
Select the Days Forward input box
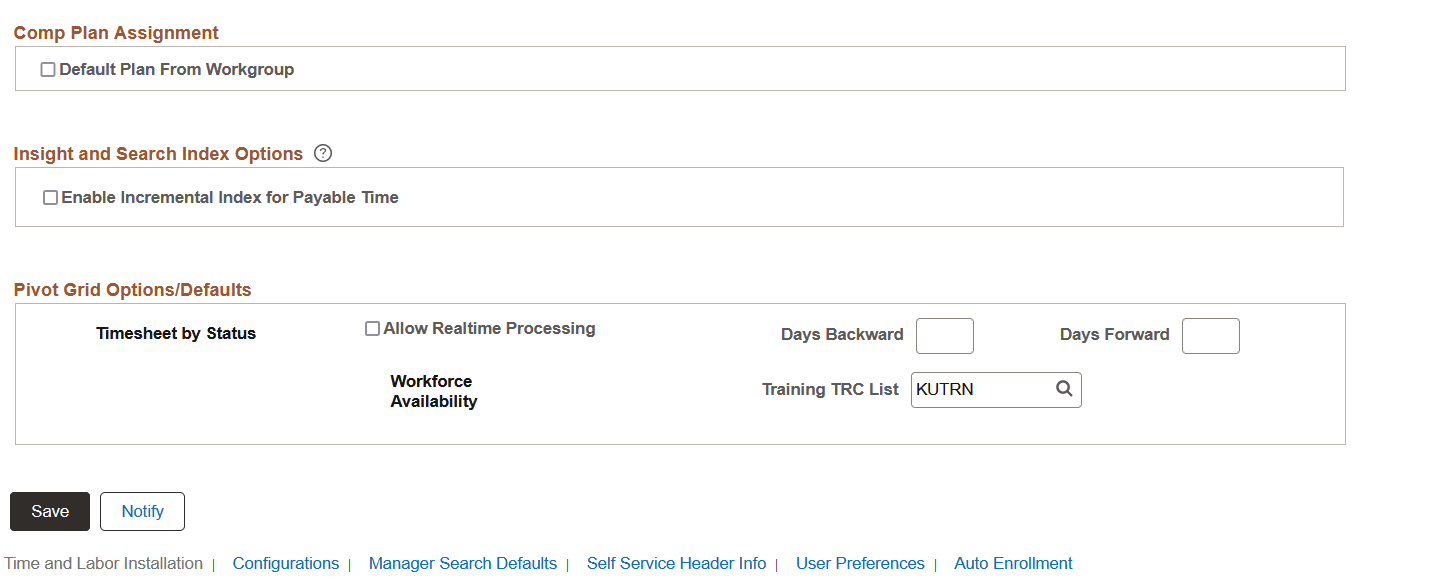[x=1211, y=336]
